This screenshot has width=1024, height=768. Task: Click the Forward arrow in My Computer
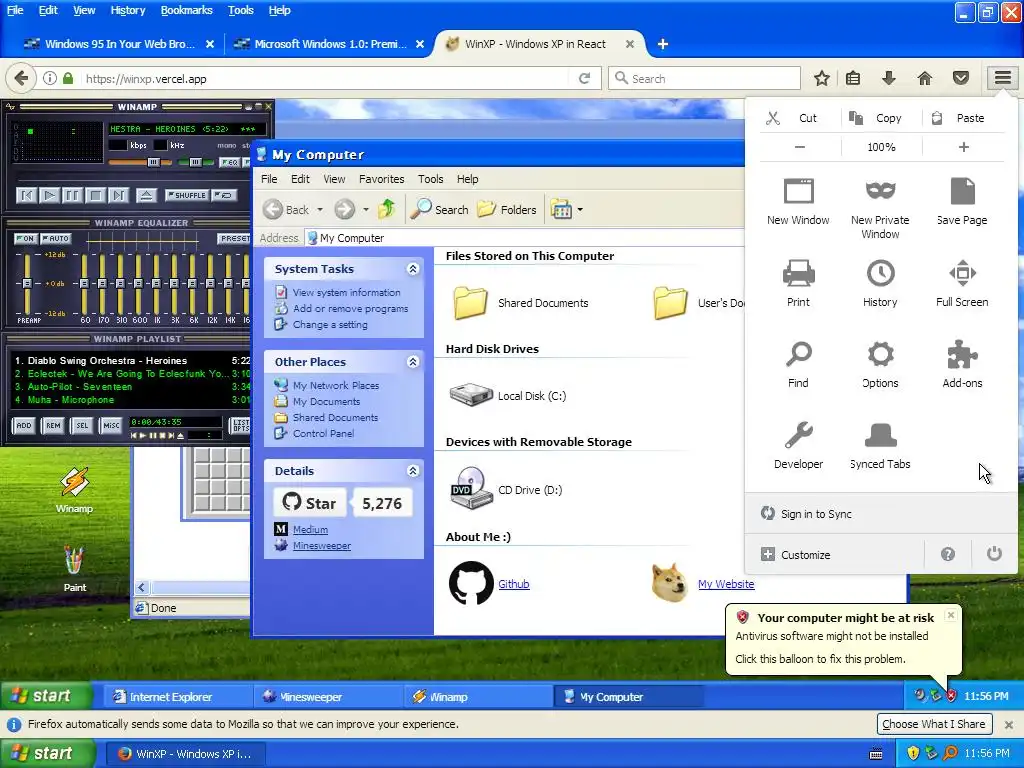pos(345,210)
